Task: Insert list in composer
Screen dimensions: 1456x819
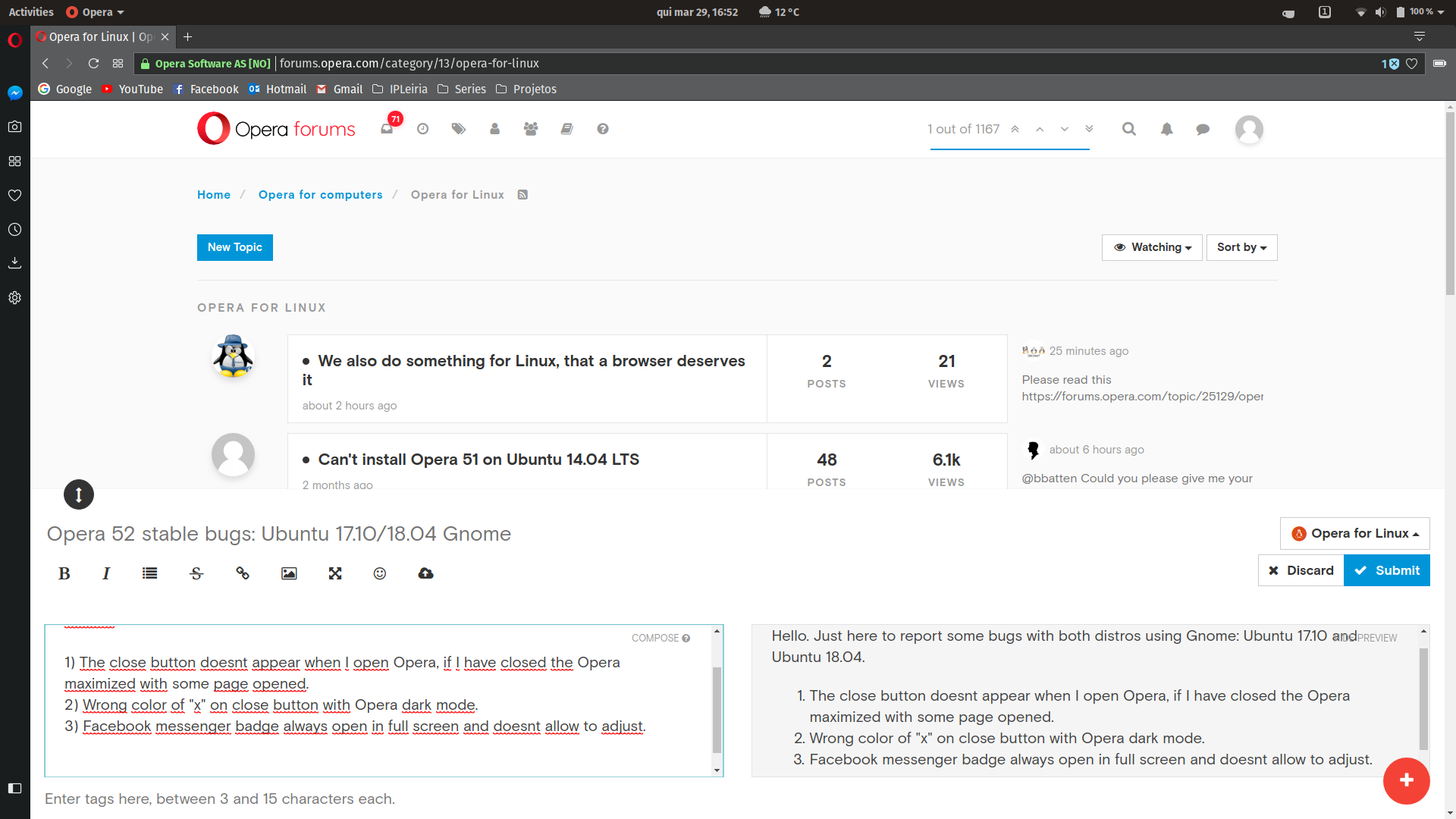Action: pyautogui.click(x=149, y=573)
